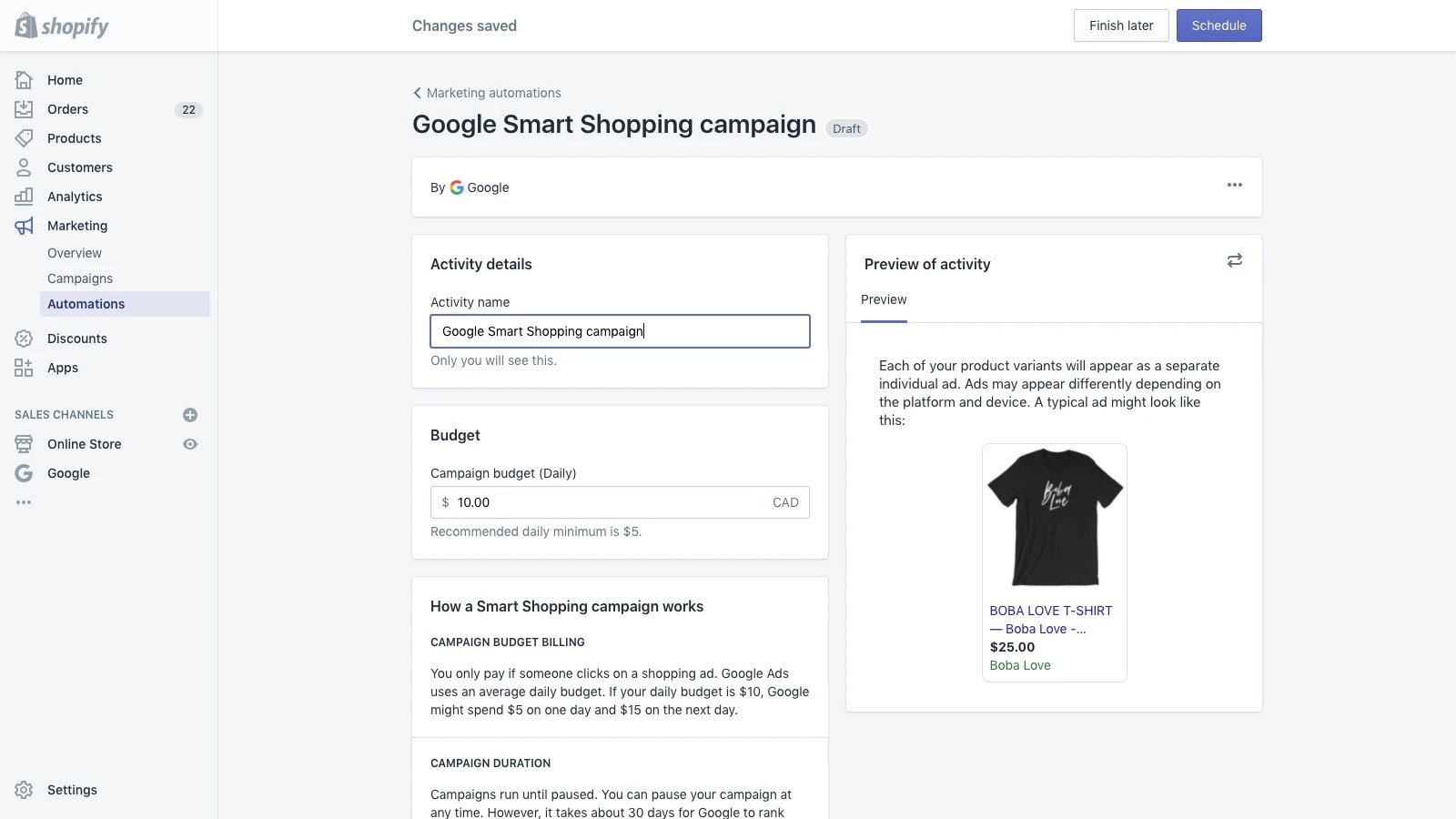Screen dimensions: 1456x819
Task: Select the Preview tab
Action: tap(884, 300)
